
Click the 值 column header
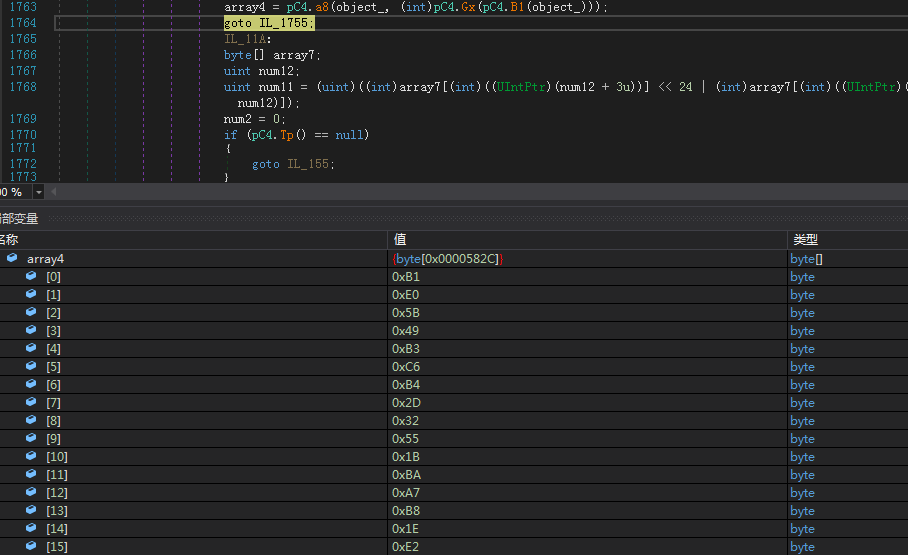coord(587,239)
